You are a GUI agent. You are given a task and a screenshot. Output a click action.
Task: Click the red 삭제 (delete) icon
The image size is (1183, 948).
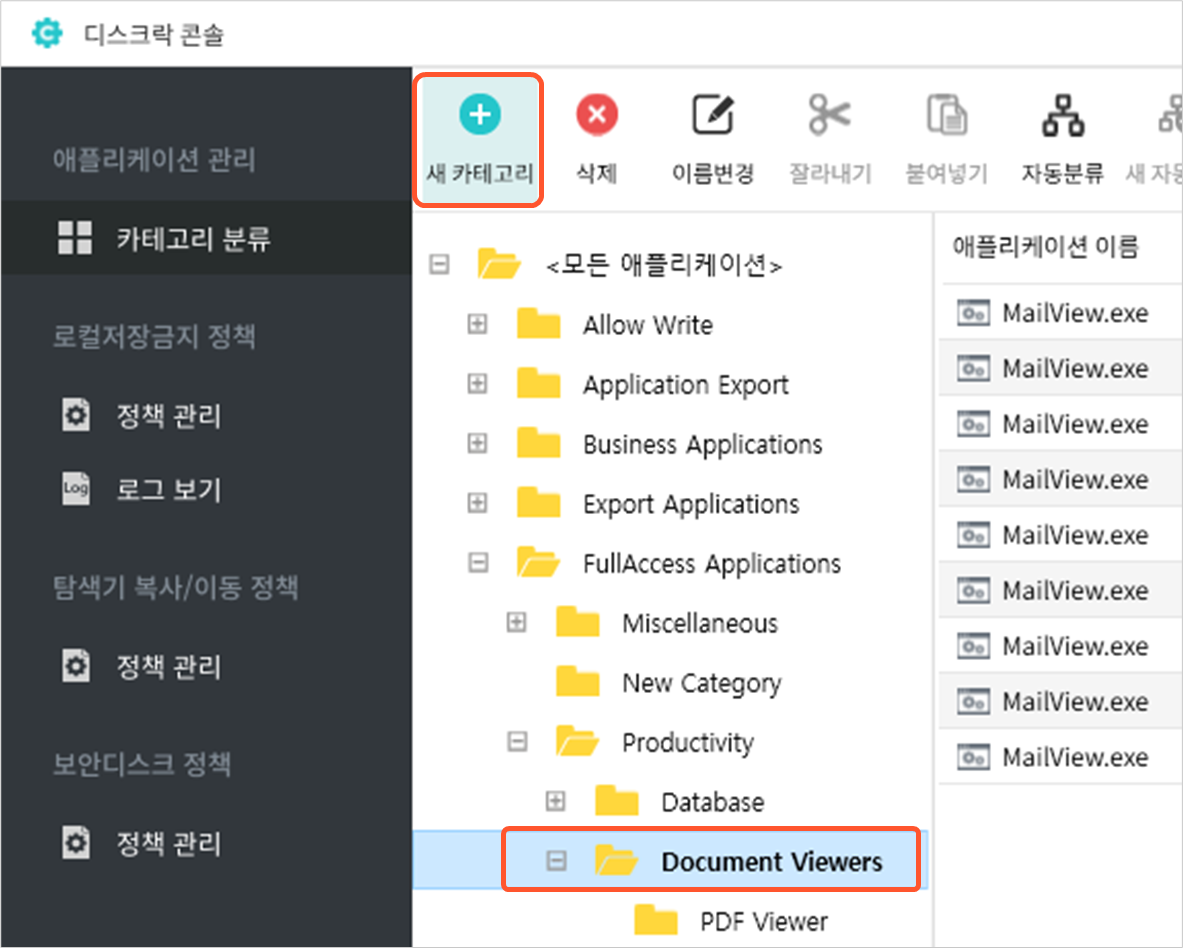click(597, 115)
